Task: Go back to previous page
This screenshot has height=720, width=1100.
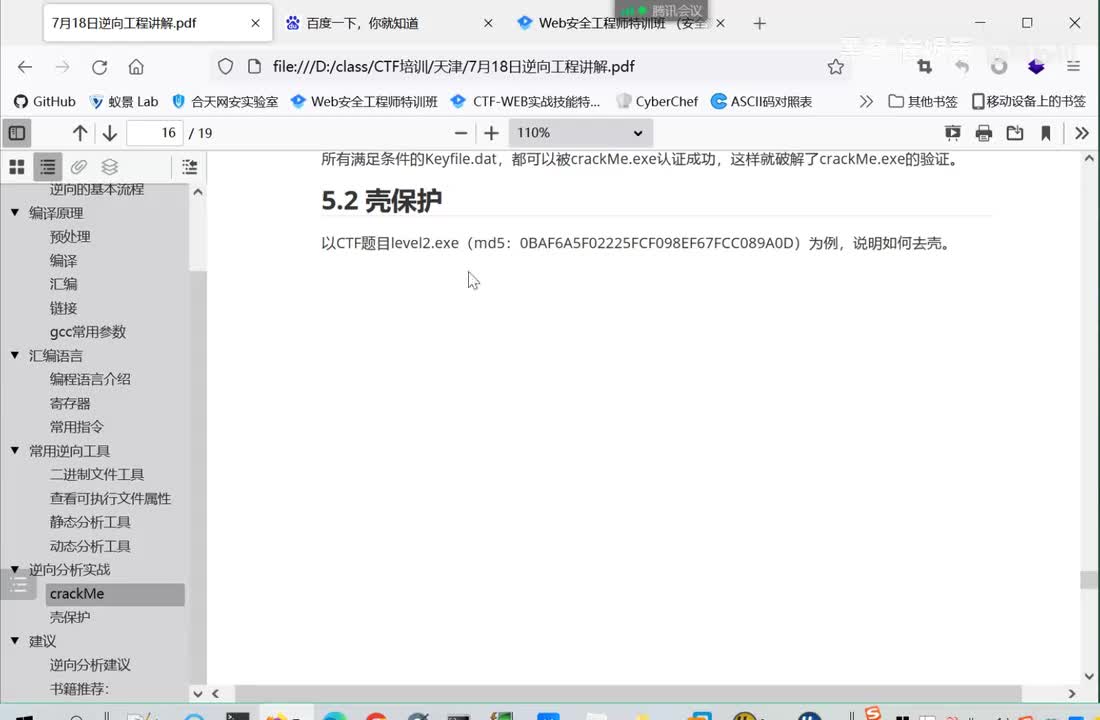Action: 25,67
